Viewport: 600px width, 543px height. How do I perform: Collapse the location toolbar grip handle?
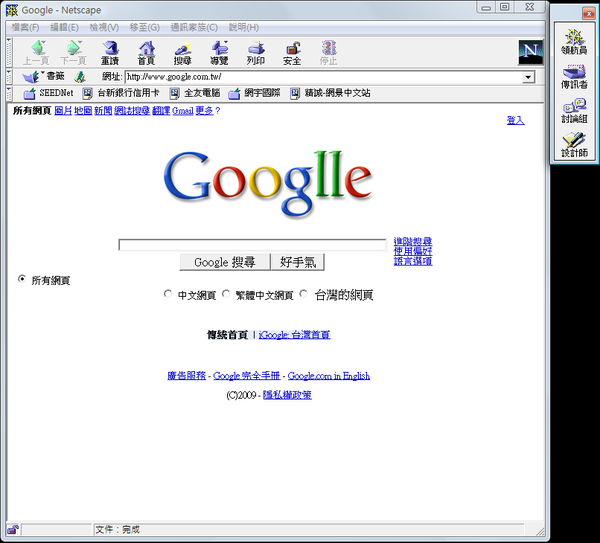point(9,77)
